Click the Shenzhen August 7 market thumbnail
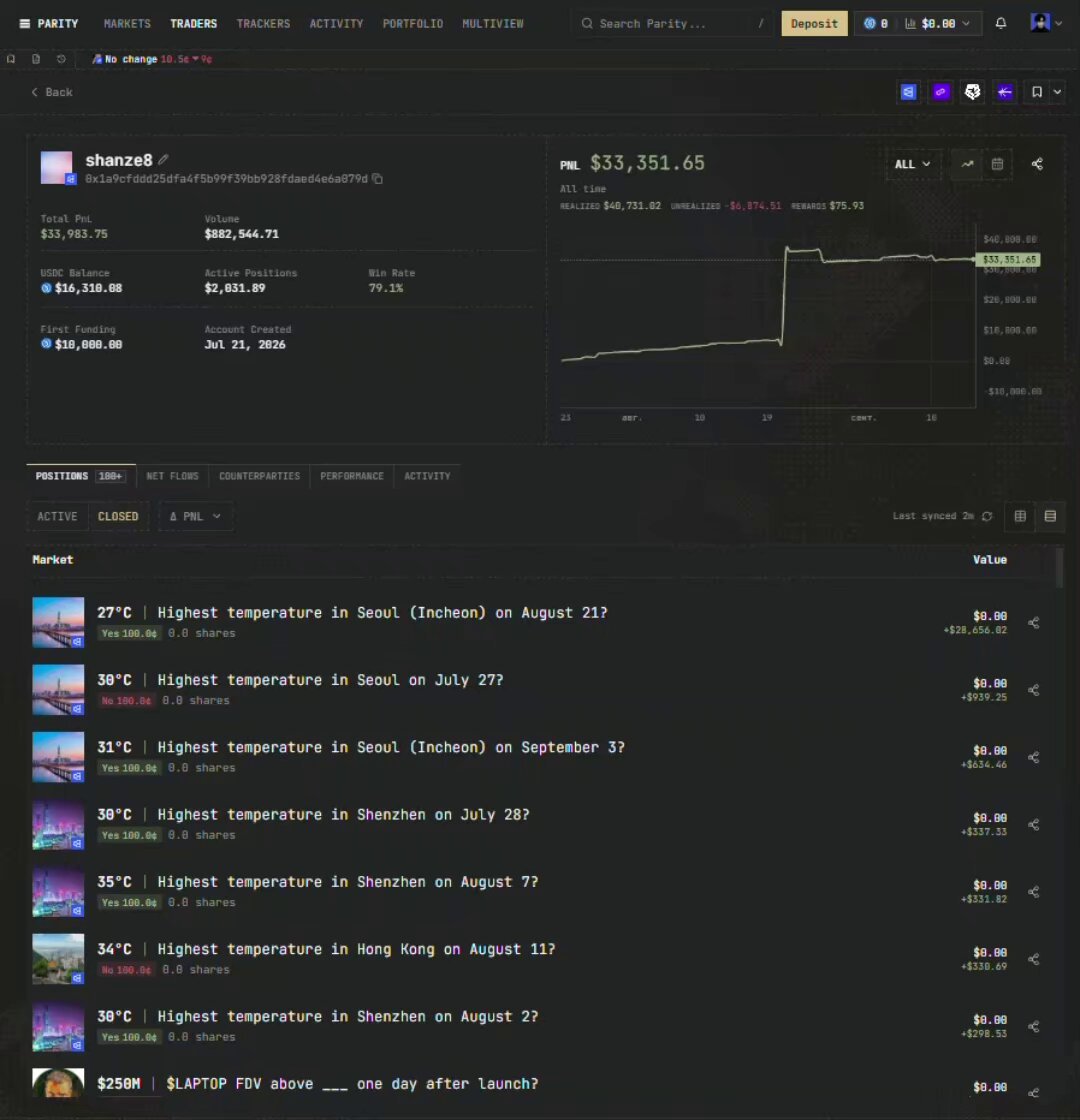1080x1120 pixels. tap(58, 892)
